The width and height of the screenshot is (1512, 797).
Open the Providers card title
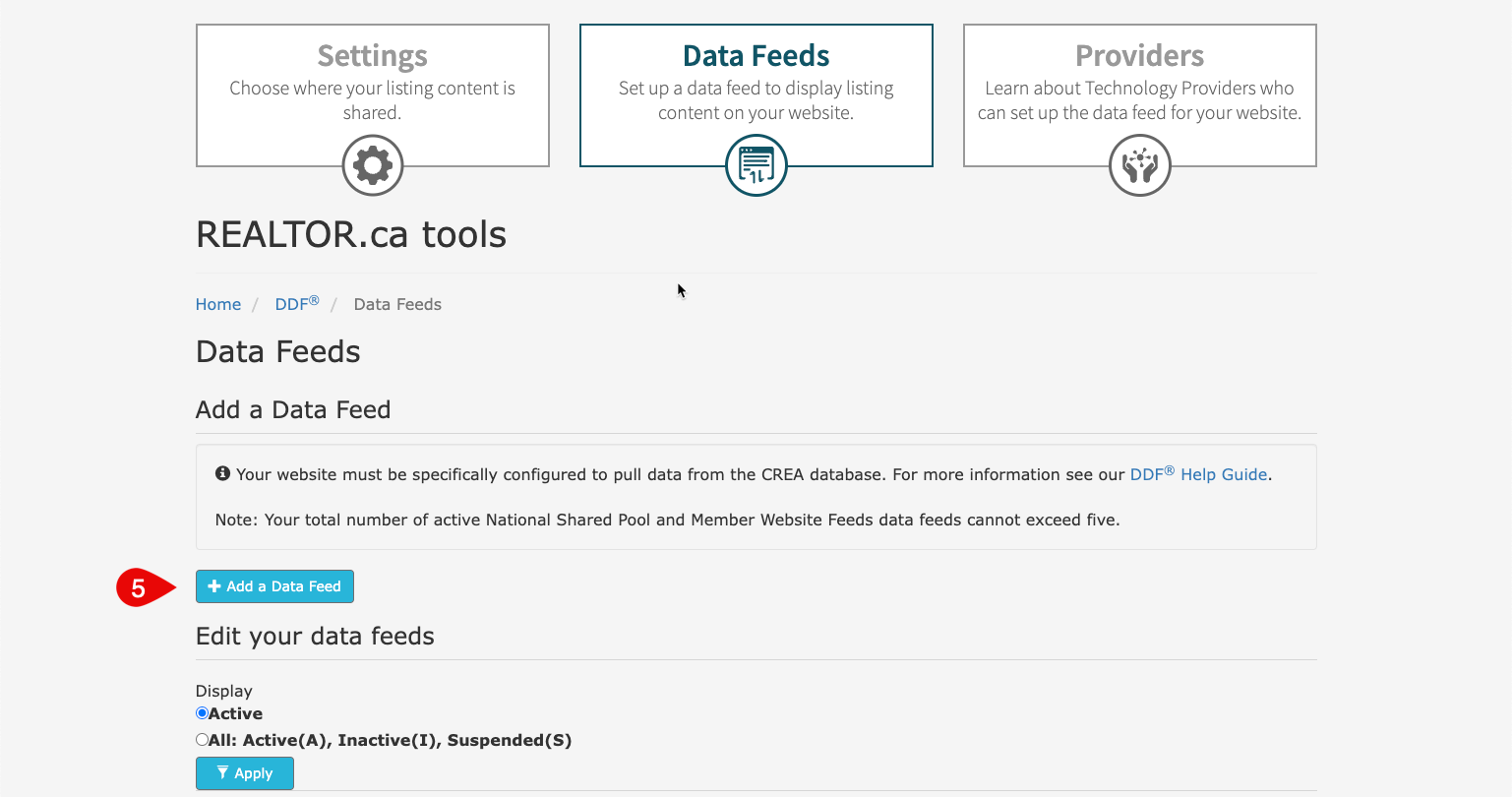[x=1140, y=55]
